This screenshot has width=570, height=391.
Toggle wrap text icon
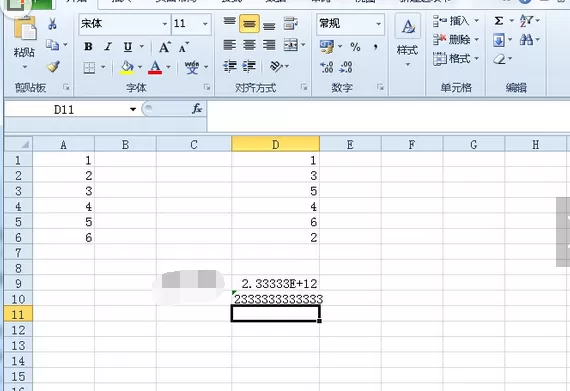(290, 23)
